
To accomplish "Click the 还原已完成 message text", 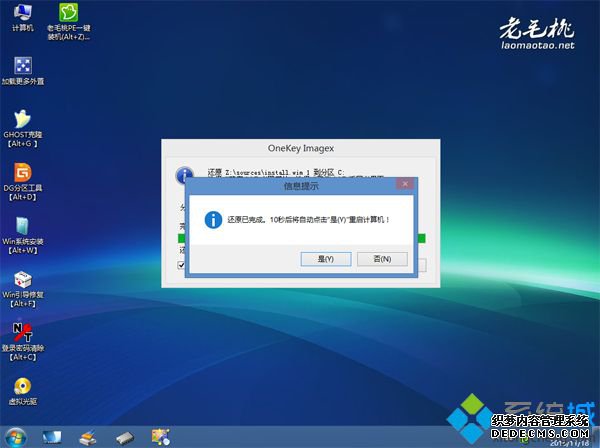I will tap(308, 220).
